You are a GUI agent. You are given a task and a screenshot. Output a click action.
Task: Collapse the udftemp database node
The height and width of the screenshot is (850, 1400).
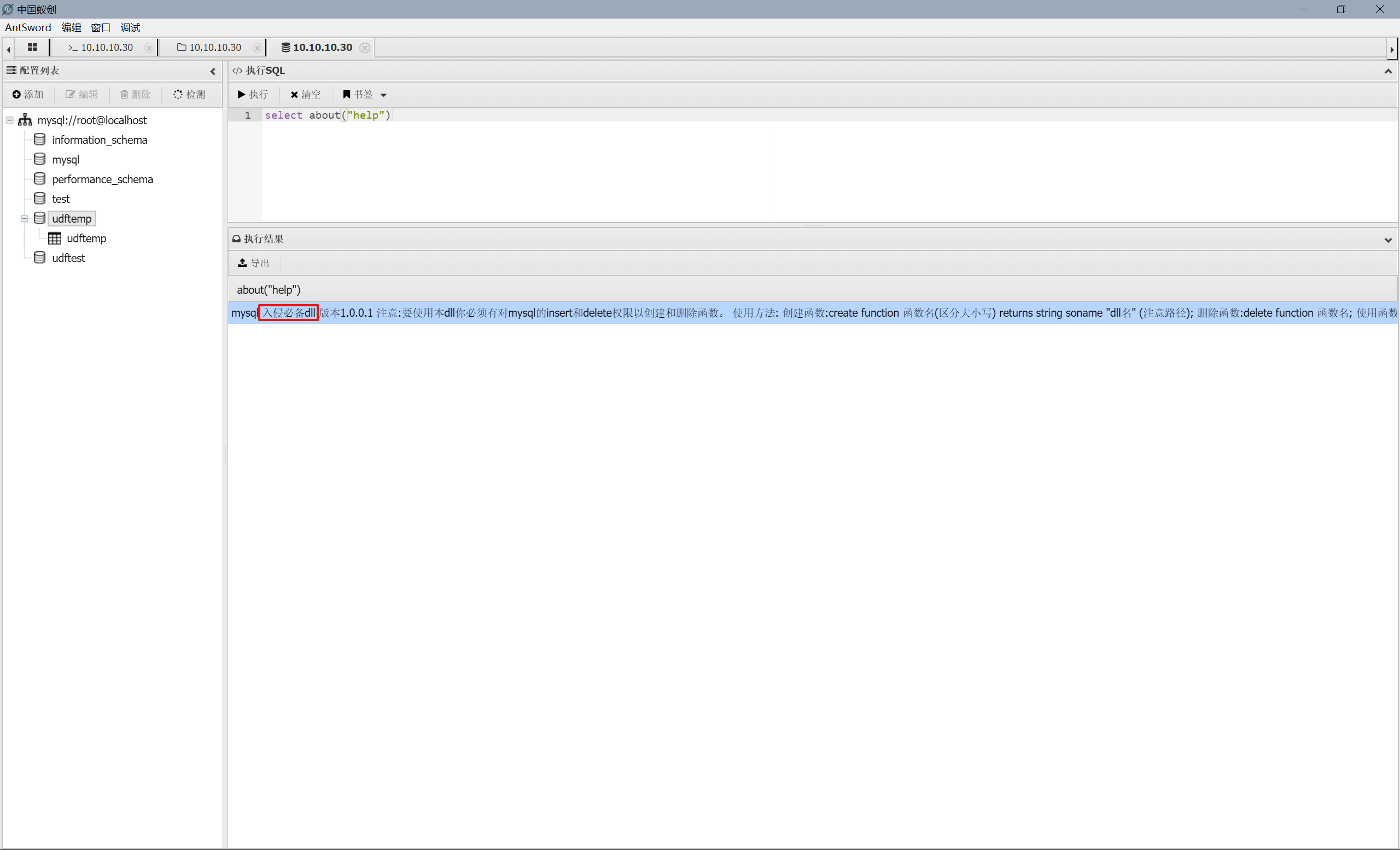tap(25, 218)
